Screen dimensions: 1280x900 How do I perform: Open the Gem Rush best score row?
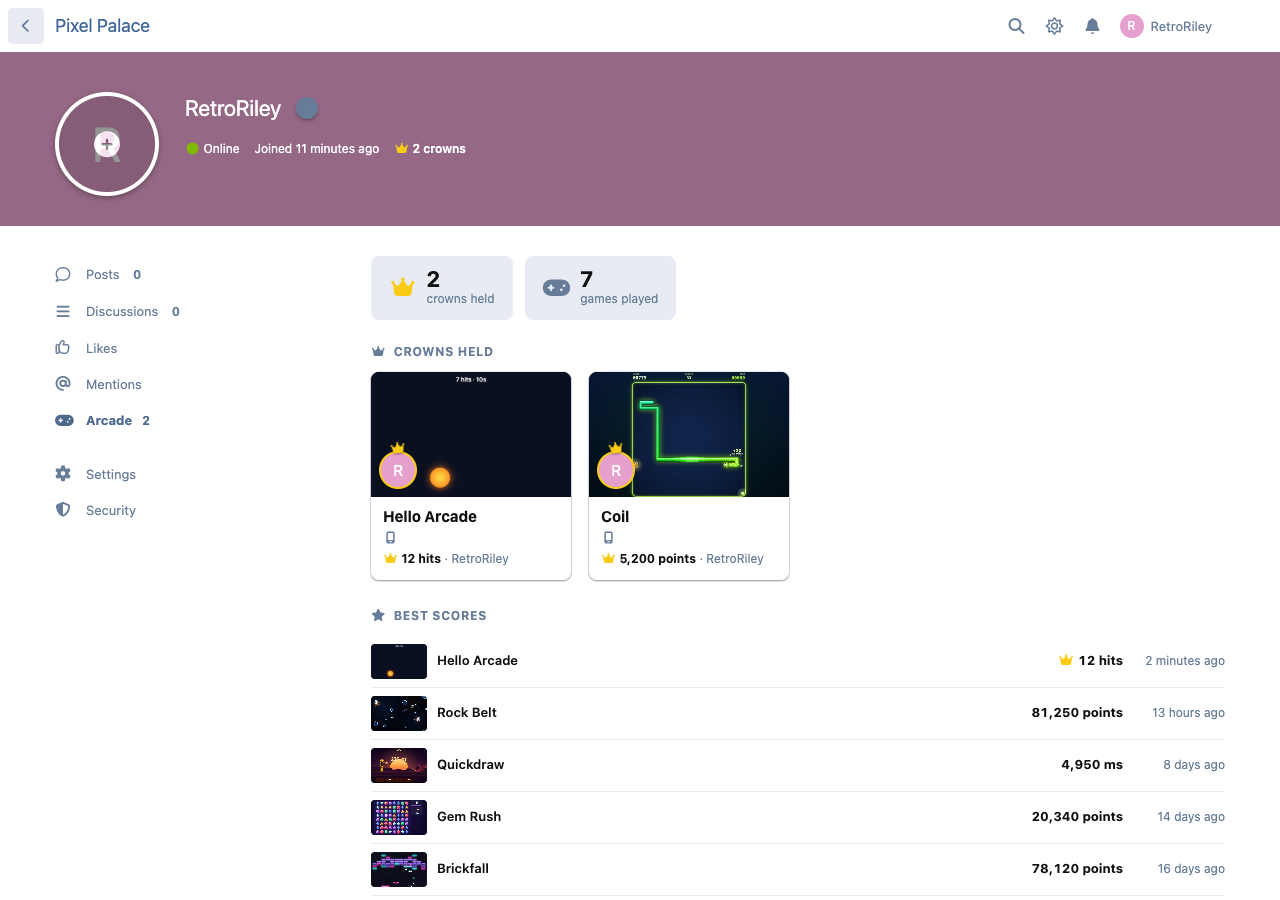tap(798, 817)
